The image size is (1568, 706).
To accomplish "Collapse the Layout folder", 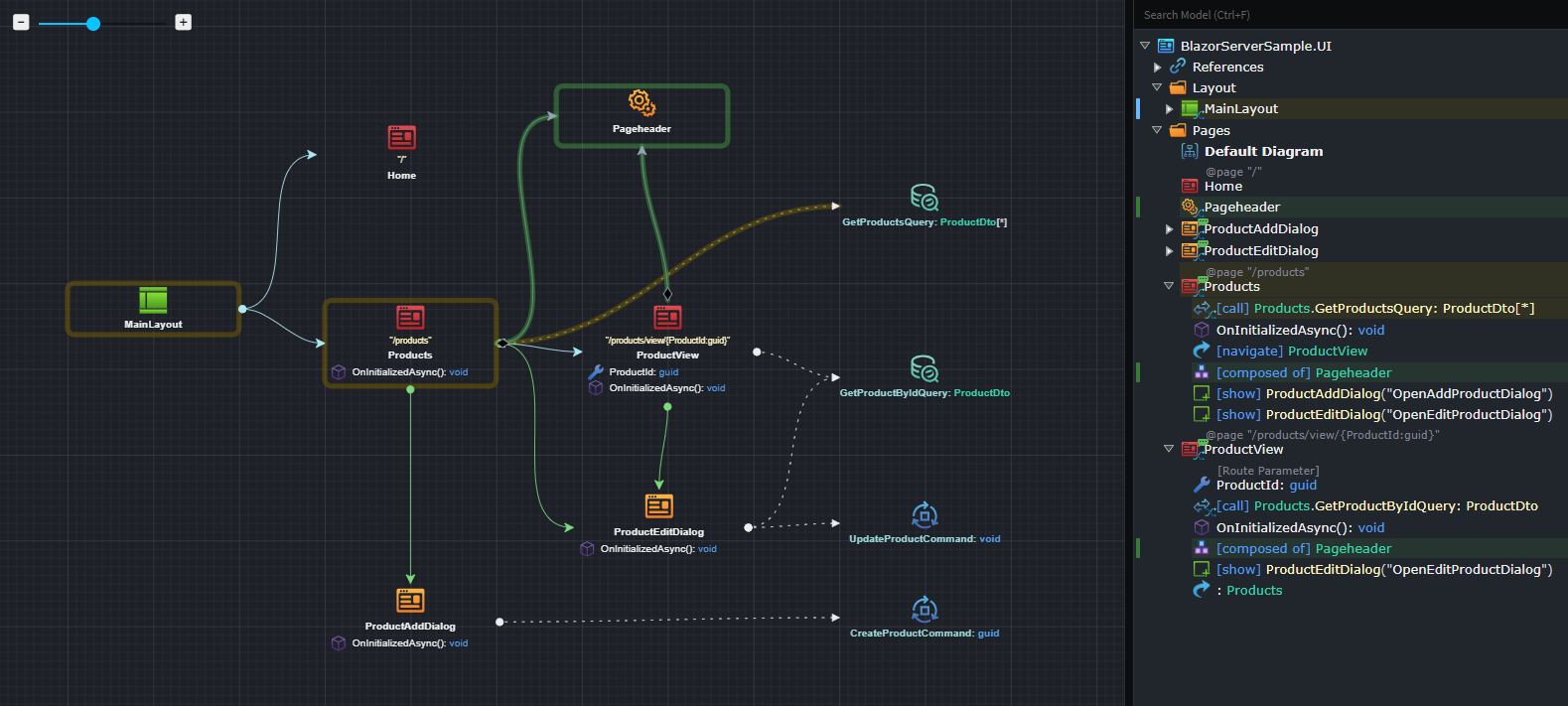I will coord(1157,87).
